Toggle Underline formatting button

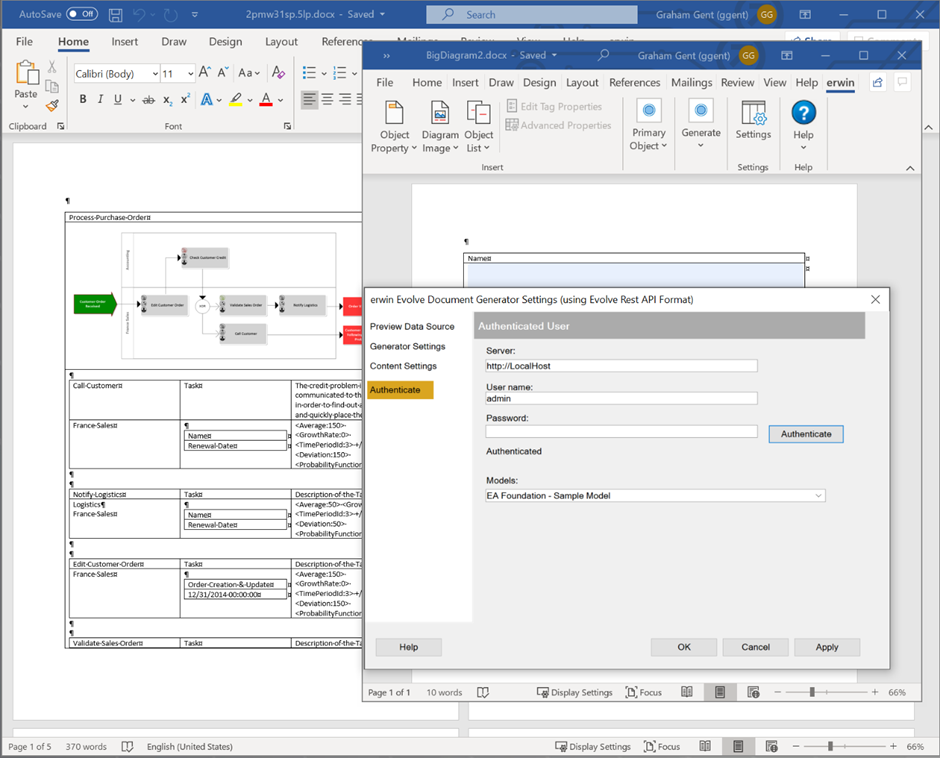click(x=117, y=99)
